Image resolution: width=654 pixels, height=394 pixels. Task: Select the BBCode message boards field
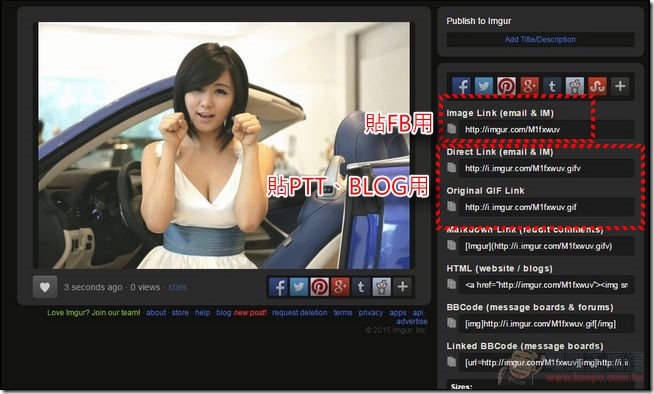(x=546, y=324)
